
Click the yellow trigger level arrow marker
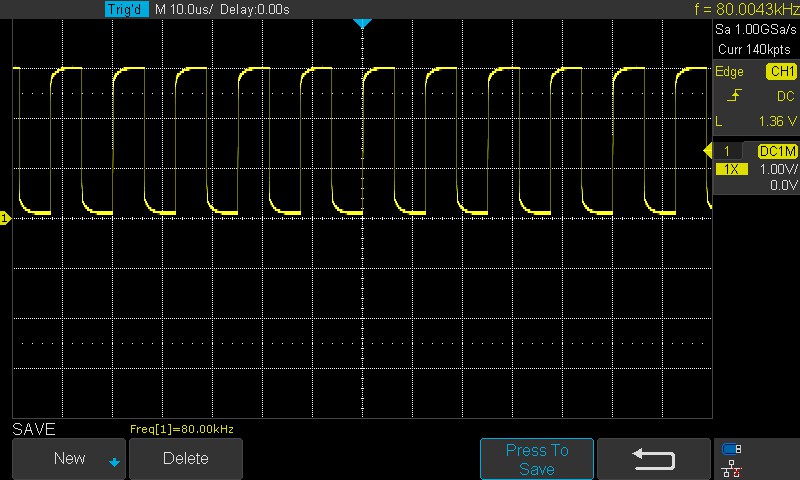[707, 151]
